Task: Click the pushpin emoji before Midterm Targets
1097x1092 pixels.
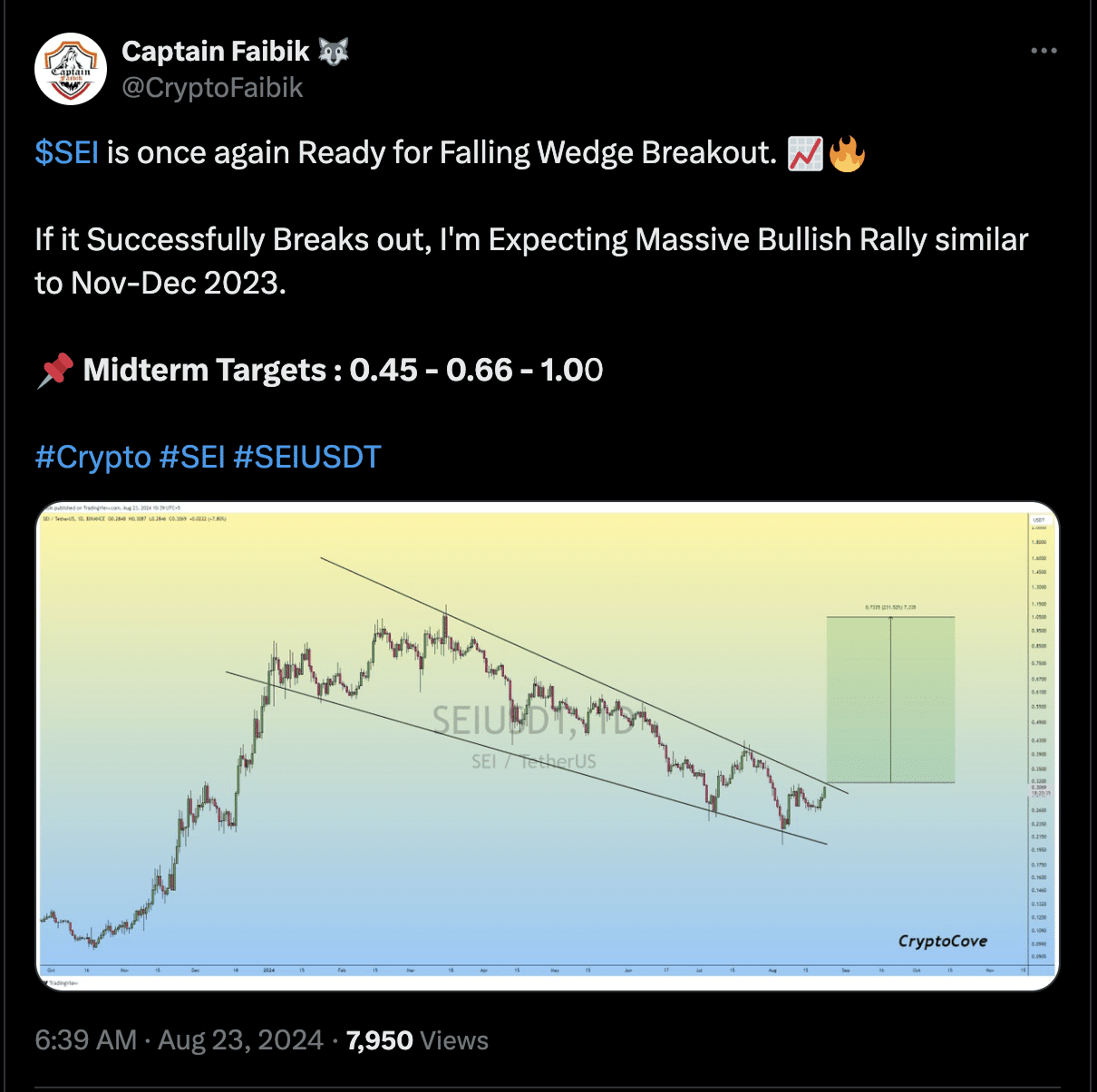Action: 55,371
